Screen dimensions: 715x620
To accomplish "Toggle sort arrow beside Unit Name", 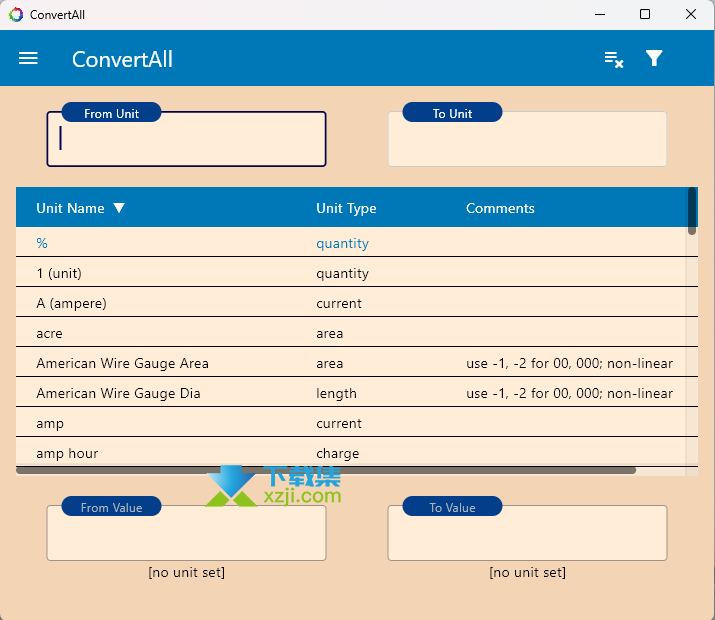I will 119,208.
